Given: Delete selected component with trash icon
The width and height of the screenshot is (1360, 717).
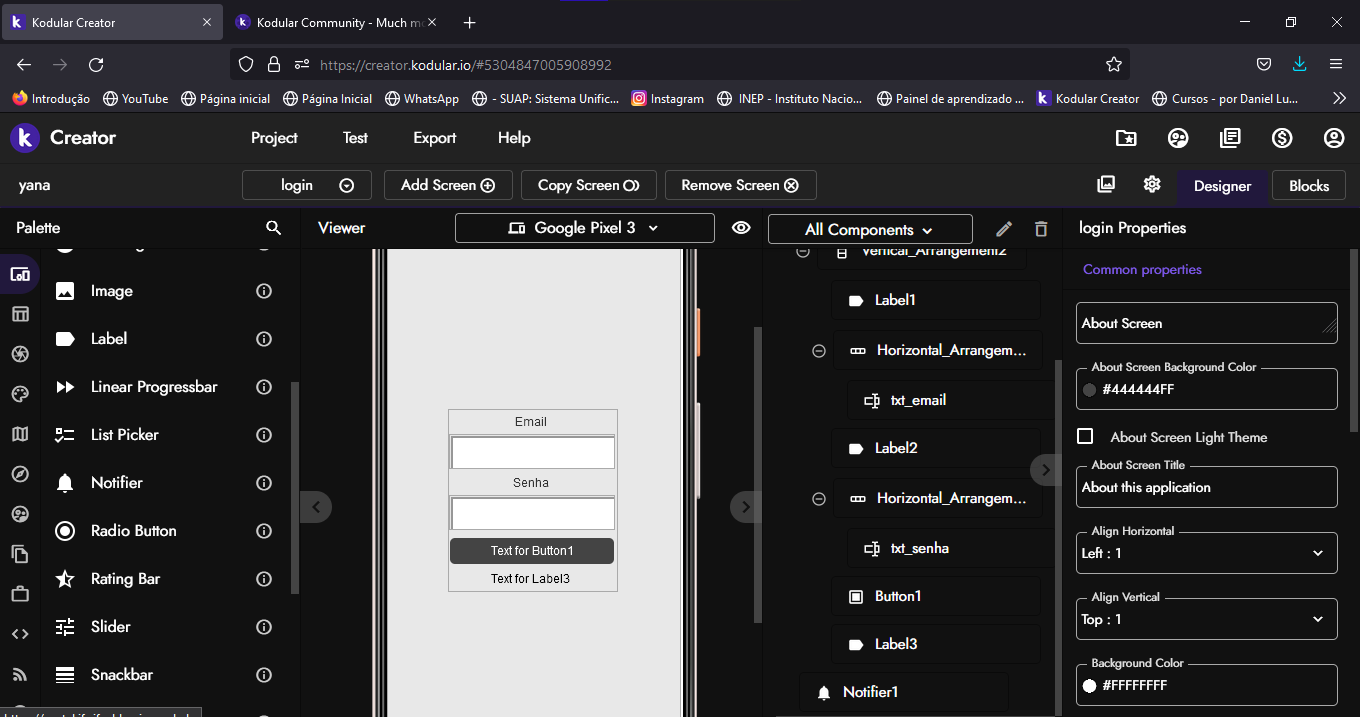Looking at the screenshot, I should pyautogui.click(x=1041, y=229).
